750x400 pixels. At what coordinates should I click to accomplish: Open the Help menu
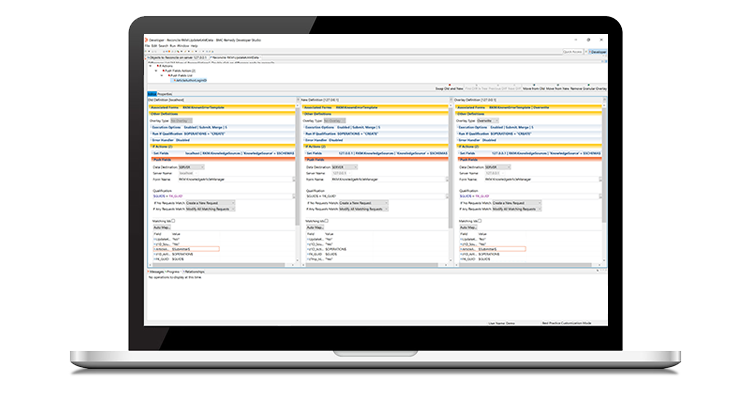pyautogui.click(x=194, y=46)
